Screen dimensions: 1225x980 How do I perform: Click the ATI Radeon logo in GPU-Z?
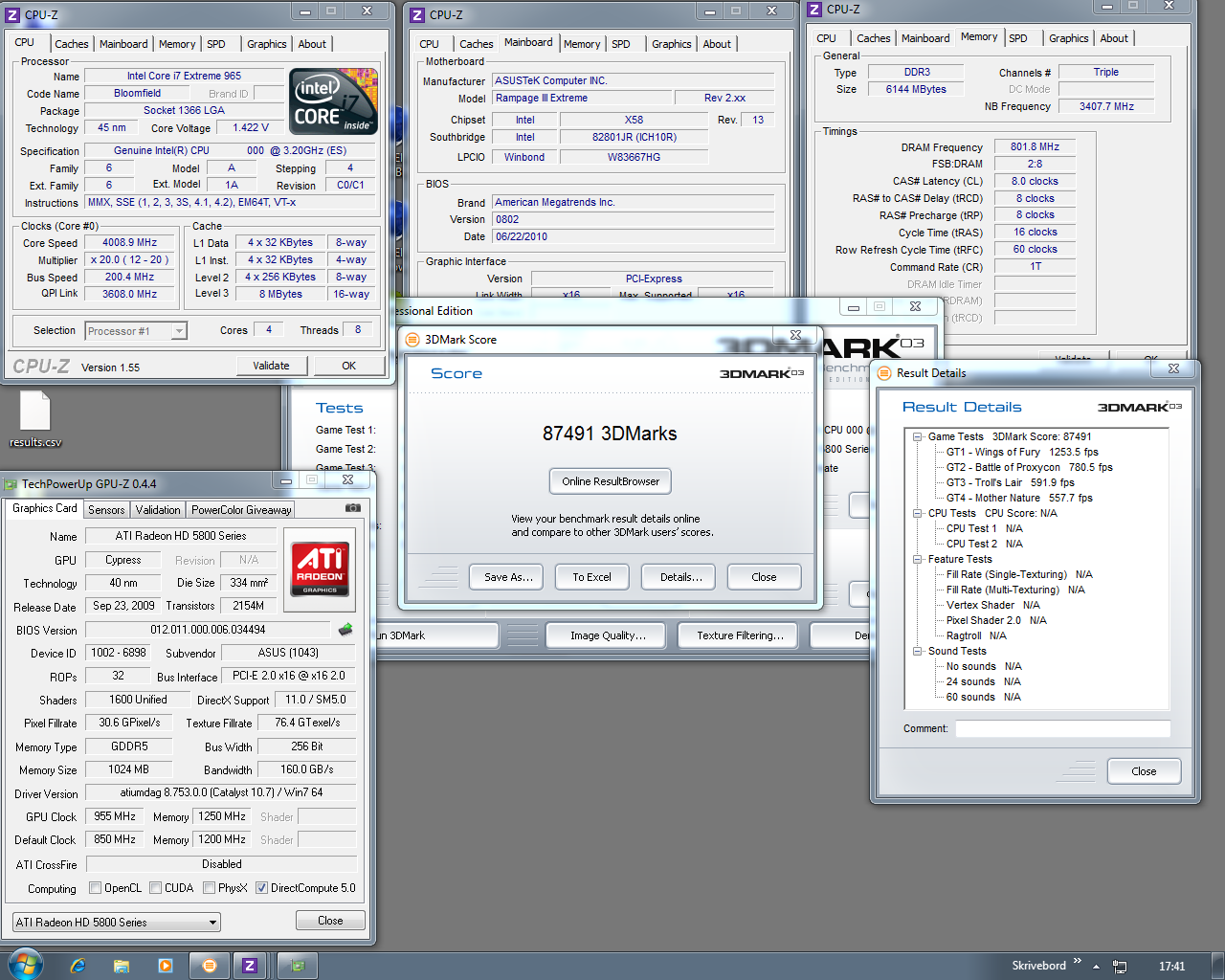click(x=321, y=568)
